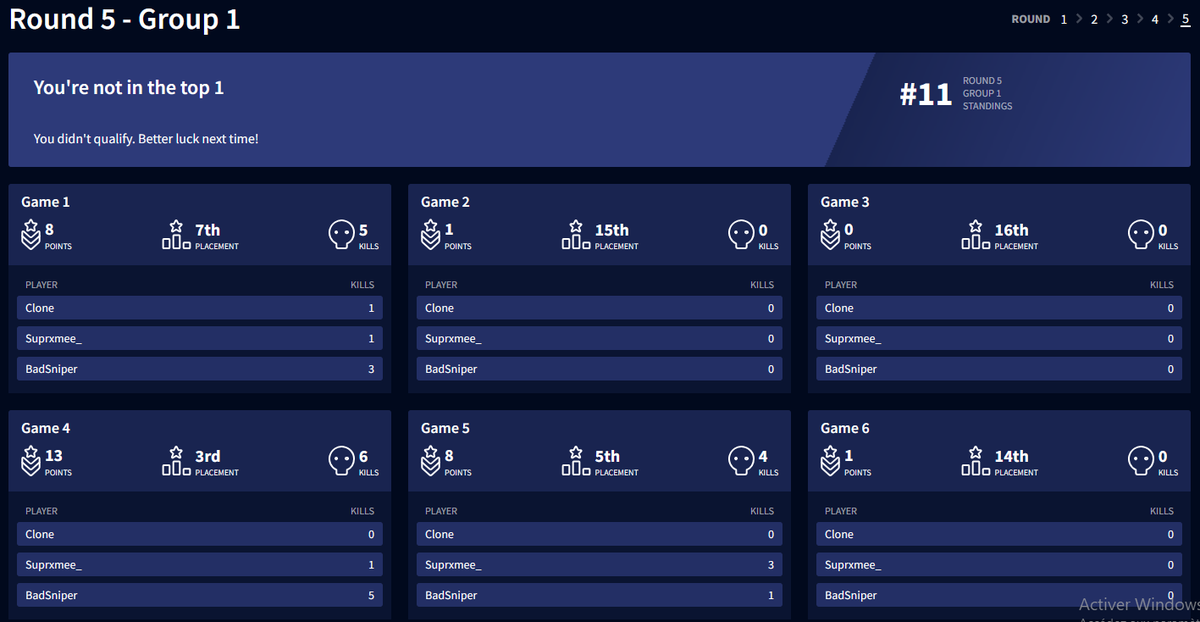This screenshot has width=1200, height=622.
Task: Click the PLAYER column header in Game 1
Action: [x=42, y=285]
